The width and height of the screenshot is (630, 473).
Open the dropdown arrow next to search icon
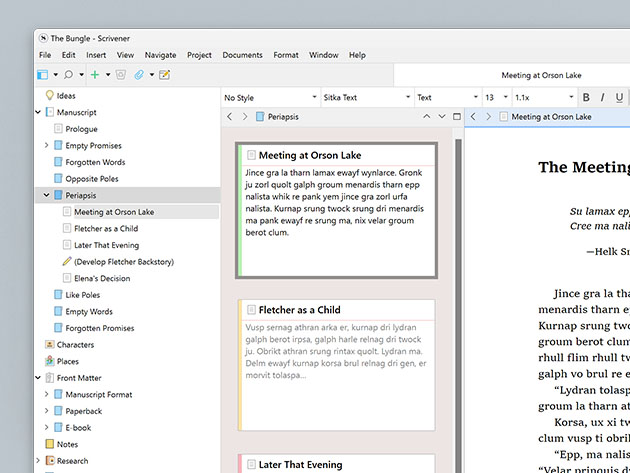82,75
